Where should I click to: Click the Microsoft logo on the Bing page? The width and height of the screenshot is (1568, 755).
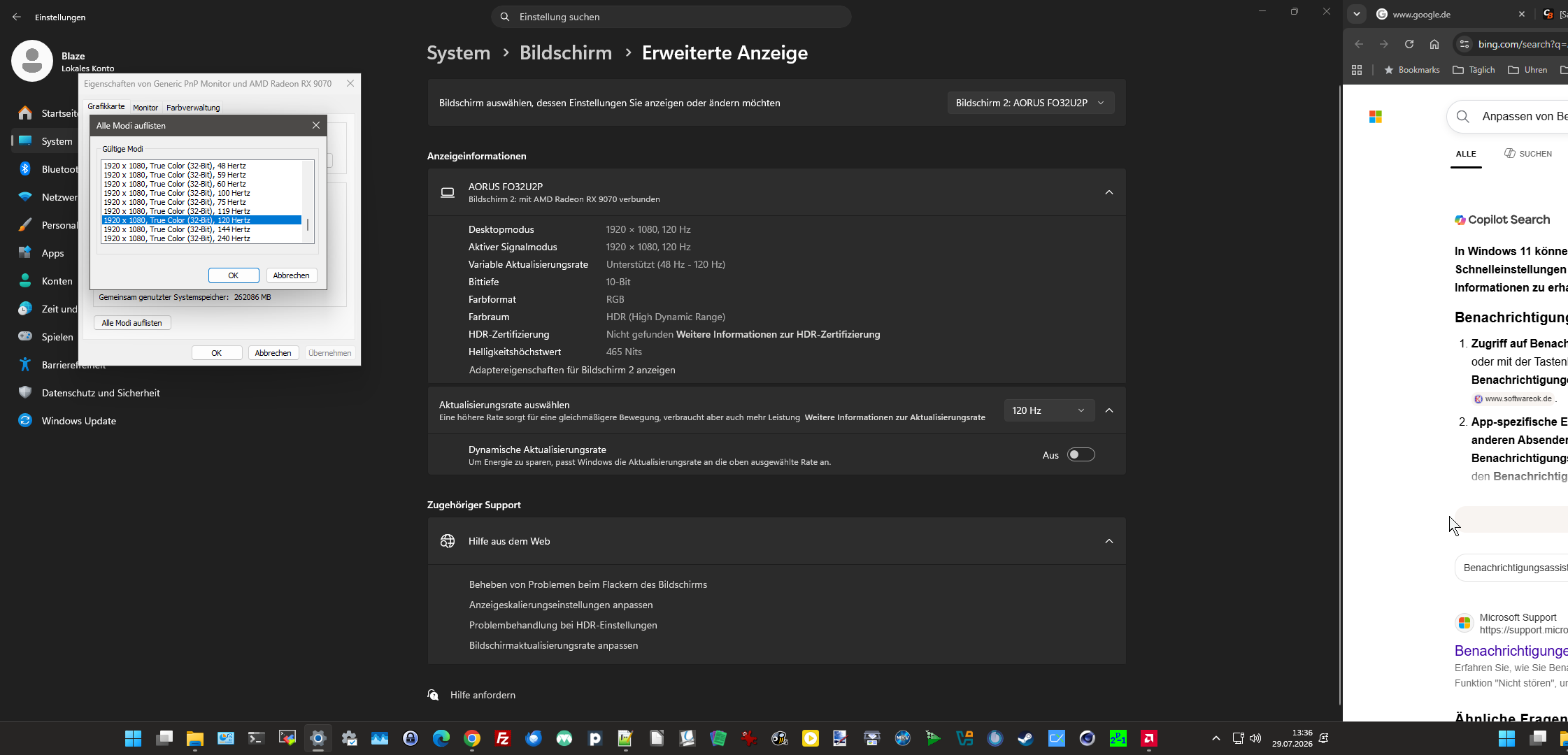(1376, 117)
